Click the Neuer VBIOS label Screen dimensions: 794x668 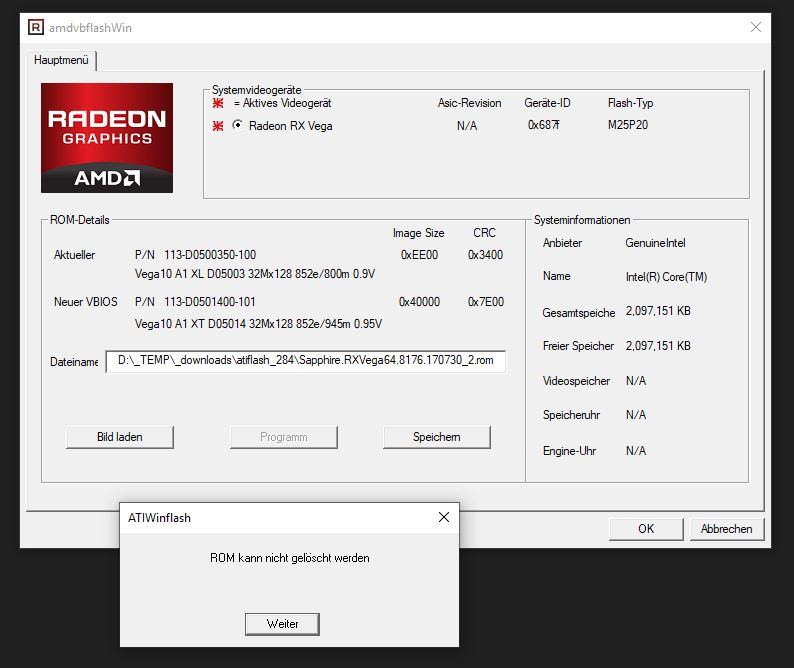pyautogui.click(x=86, y=302)
